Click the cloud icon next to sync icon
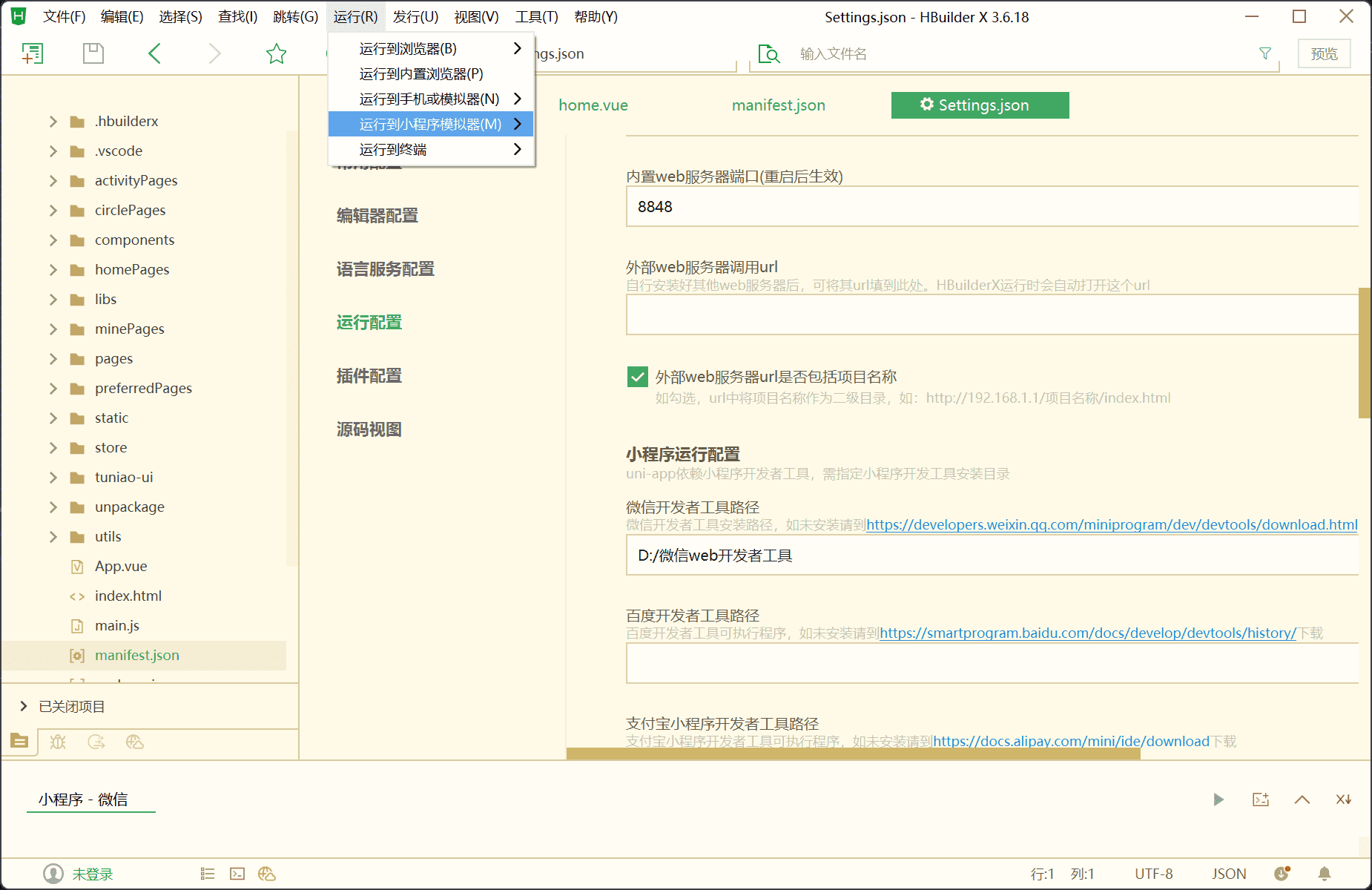 135,742
